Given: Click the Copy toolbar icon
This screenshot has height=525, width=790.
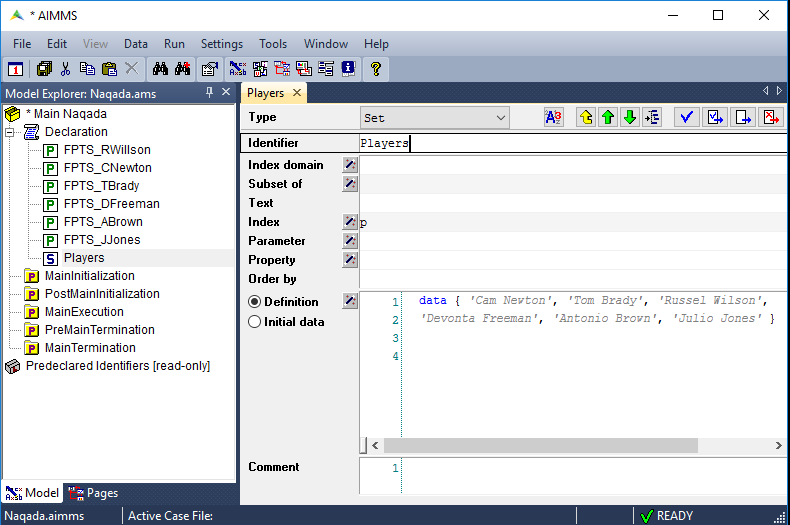Looking at the screenshot, I should (x=87, y=69).
